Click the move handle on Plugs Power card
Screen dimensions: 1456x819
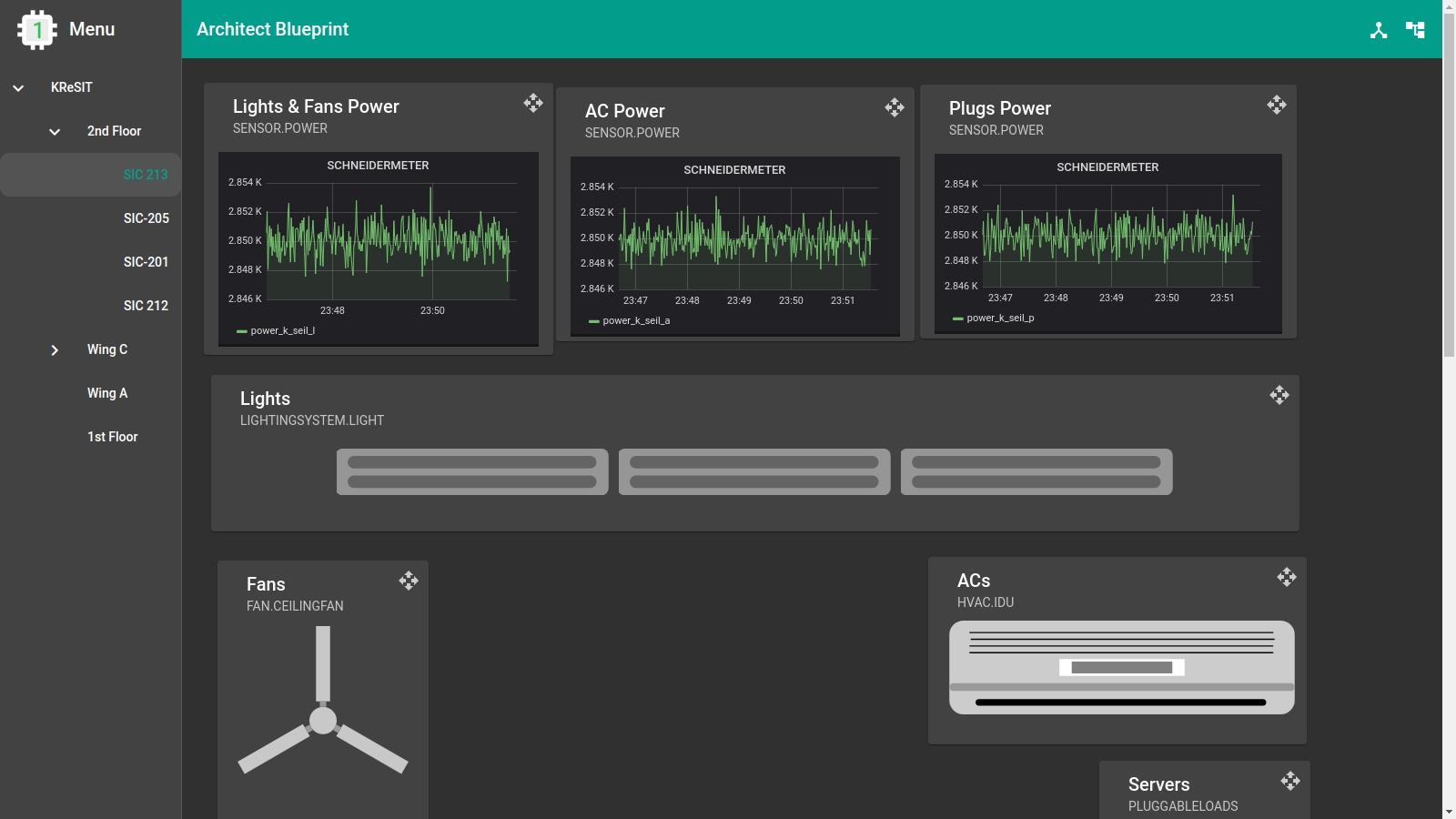click(x=1278, y=105)
